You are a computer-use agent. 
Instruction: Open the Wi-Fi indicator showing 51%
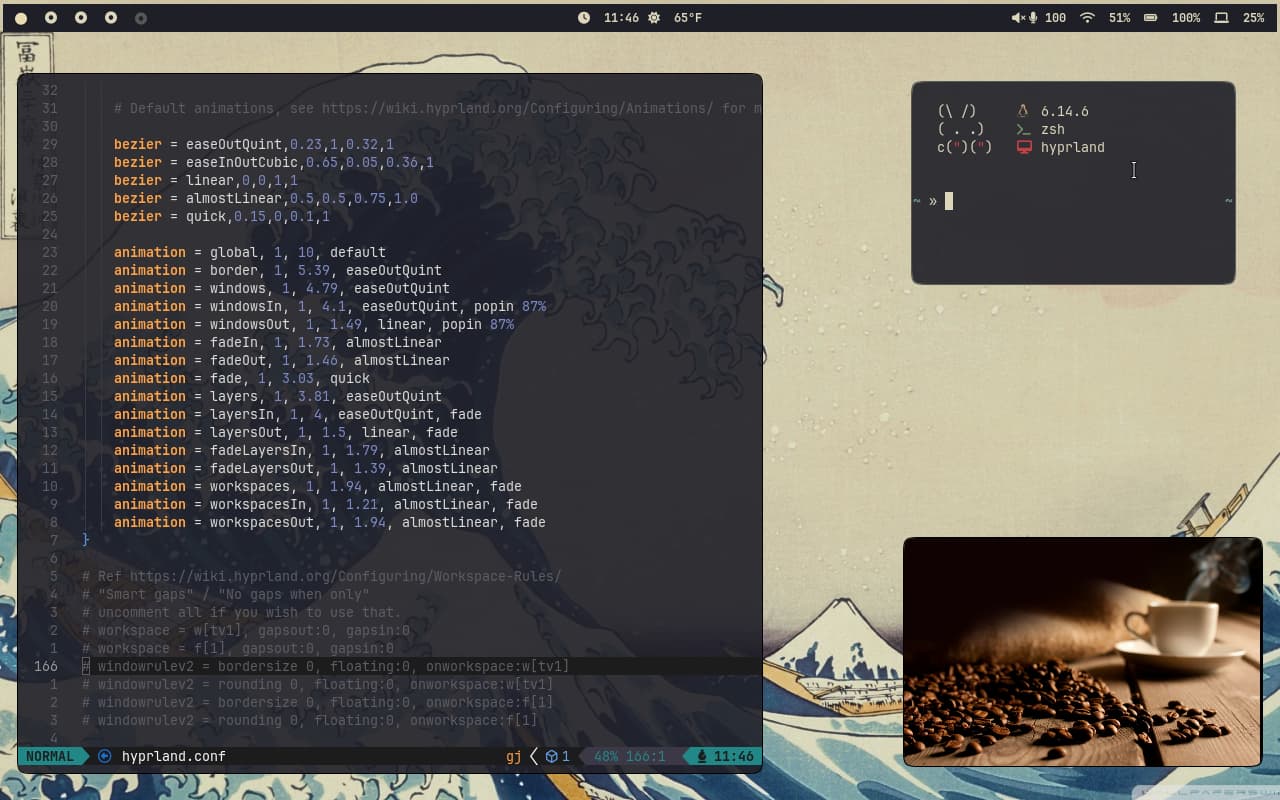[1087, 18]
